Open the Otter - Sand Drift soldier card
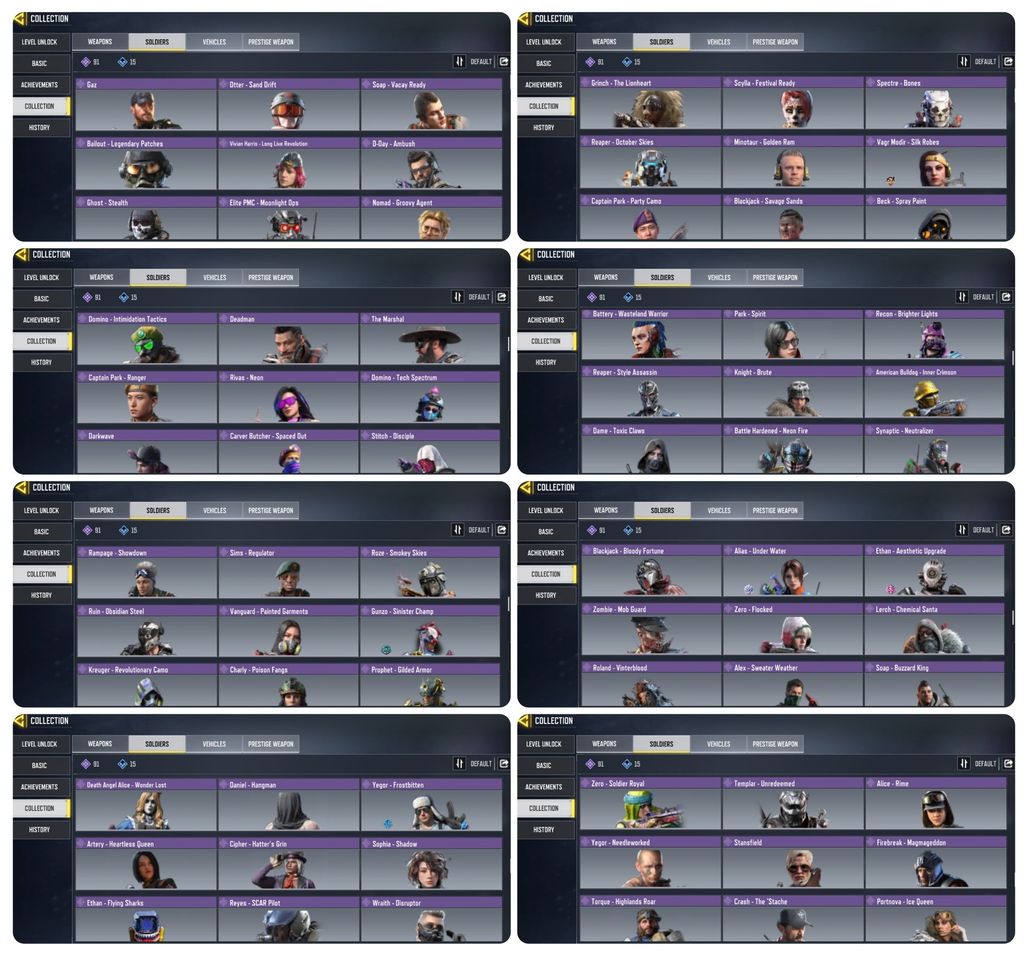 pyautogui.click(x=288, y=105)
